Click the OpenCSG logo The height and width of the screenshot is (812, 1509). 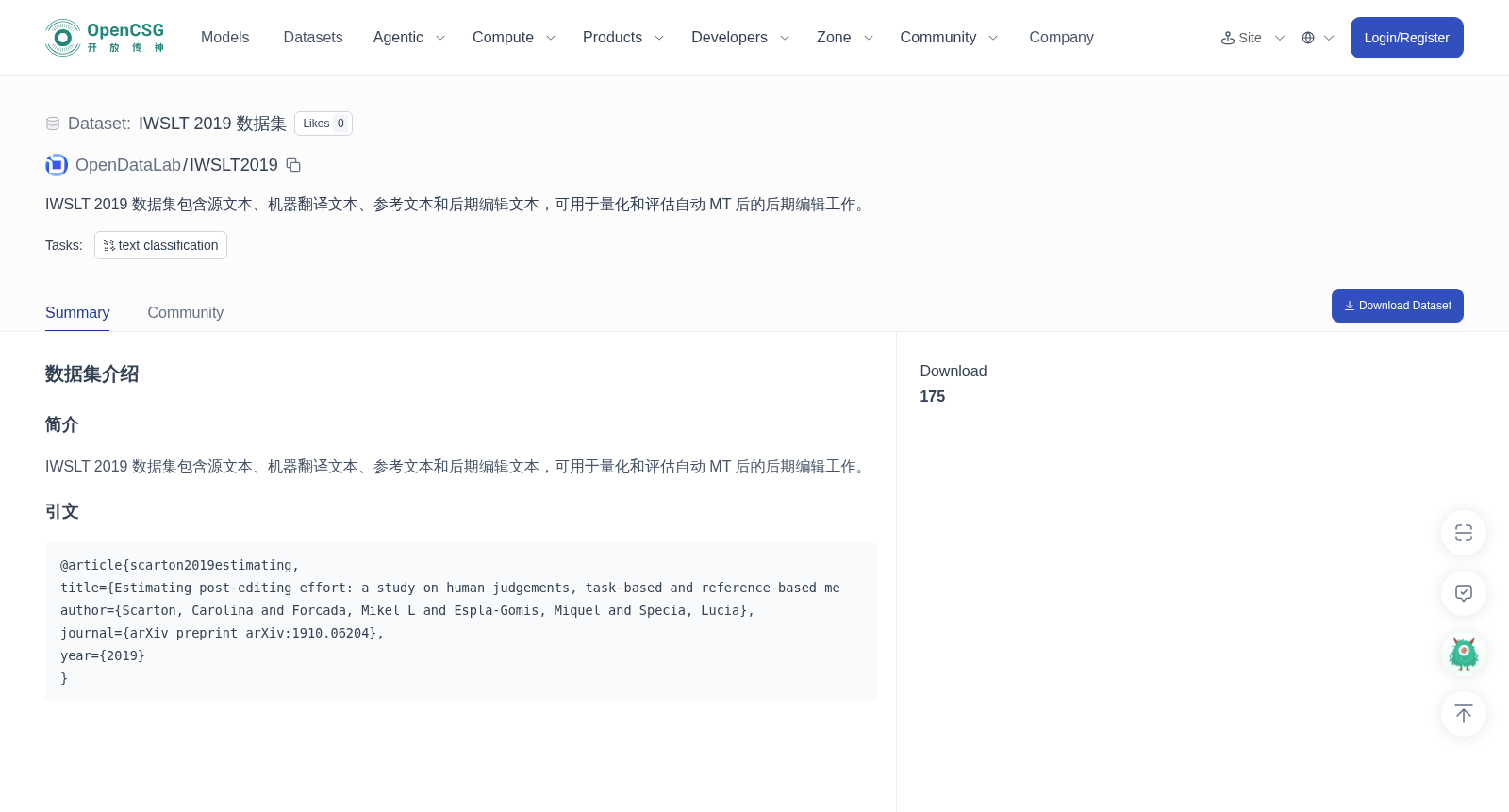tap(105, 38)
